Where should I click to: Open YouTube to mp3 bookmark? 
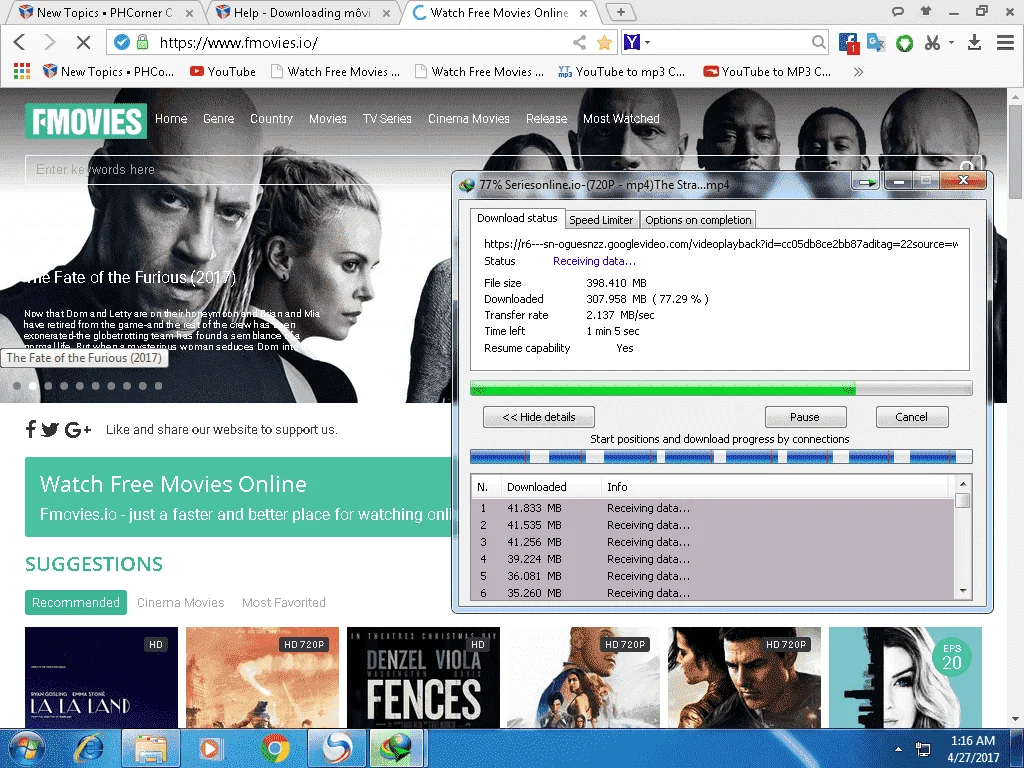point(622,72)
